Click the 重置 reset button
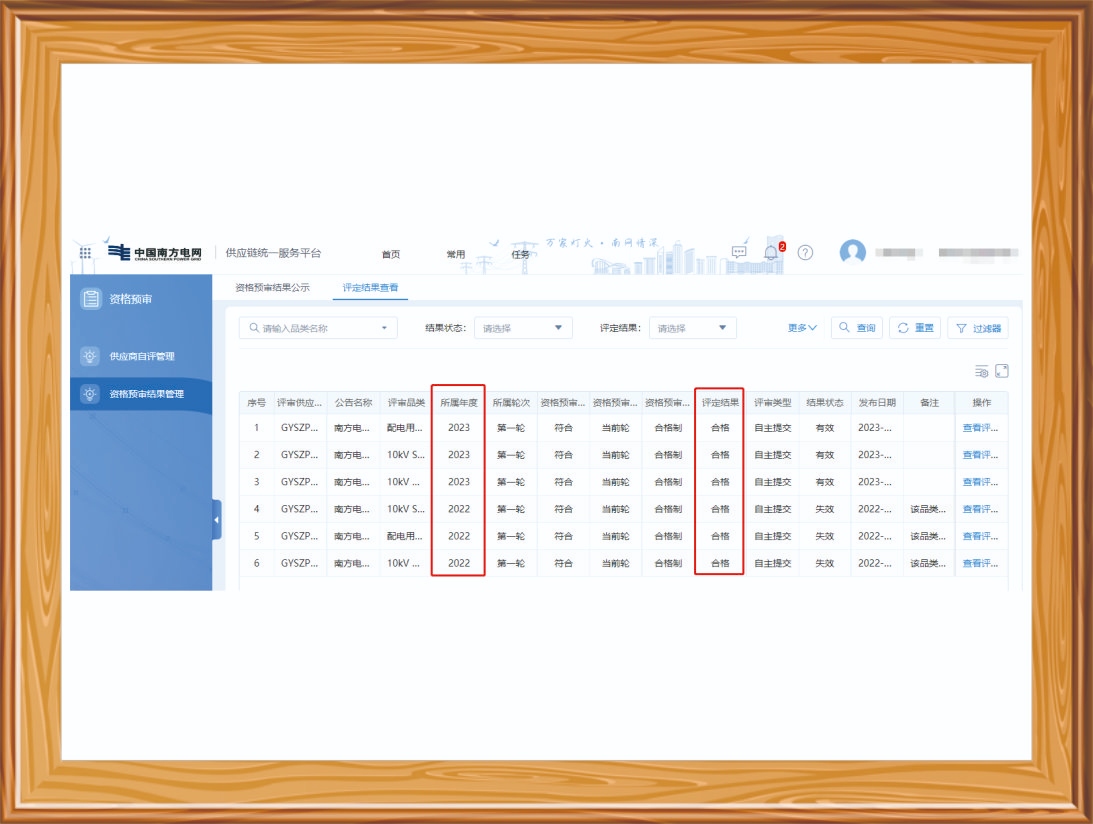Screen dimensions: 1093x824 coord(915,328)
